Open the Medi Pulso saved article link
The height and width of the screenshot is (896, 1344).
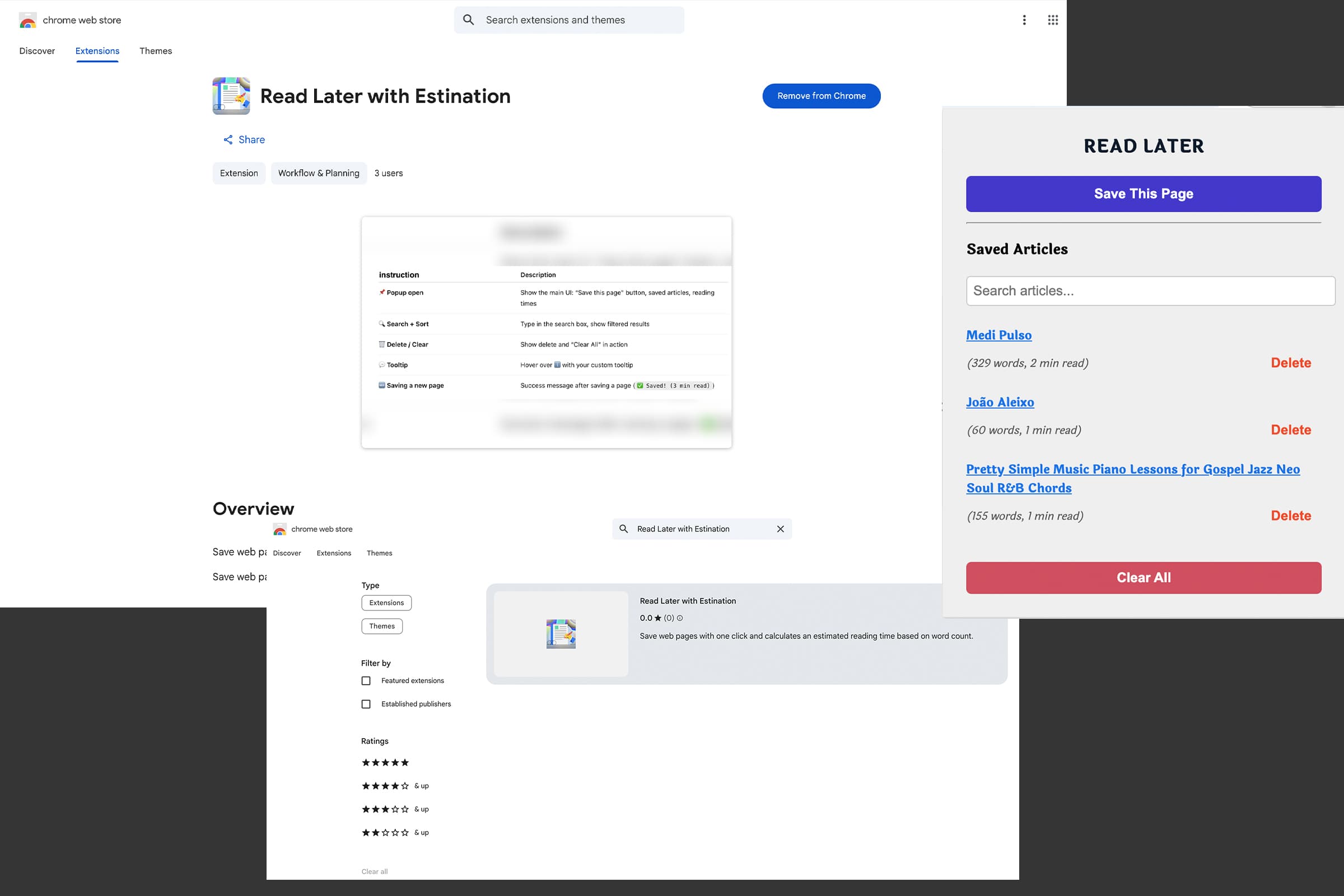click(998, 335)
